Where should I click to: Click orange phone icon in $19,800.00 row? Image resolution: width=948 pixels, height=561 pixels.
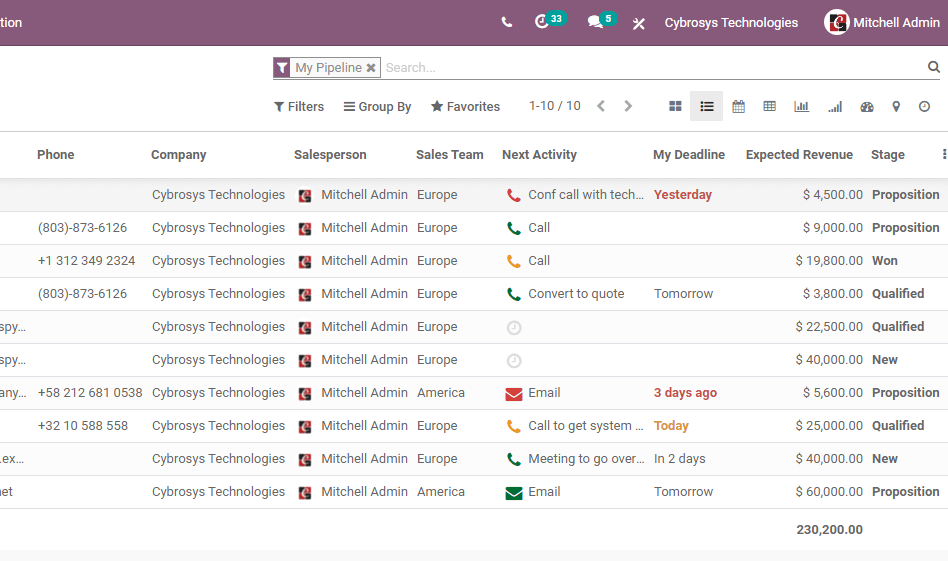click(x=513, y=261)
